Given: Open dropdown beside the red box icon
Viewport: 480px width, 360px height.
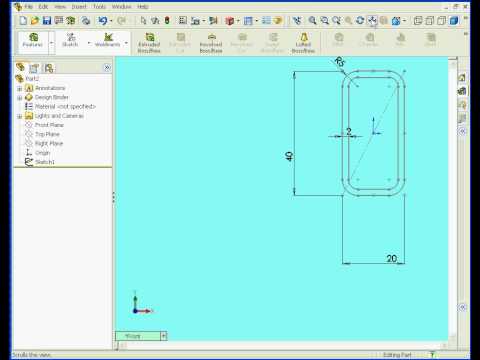Looking at the screenshot, I should [238, 21].
